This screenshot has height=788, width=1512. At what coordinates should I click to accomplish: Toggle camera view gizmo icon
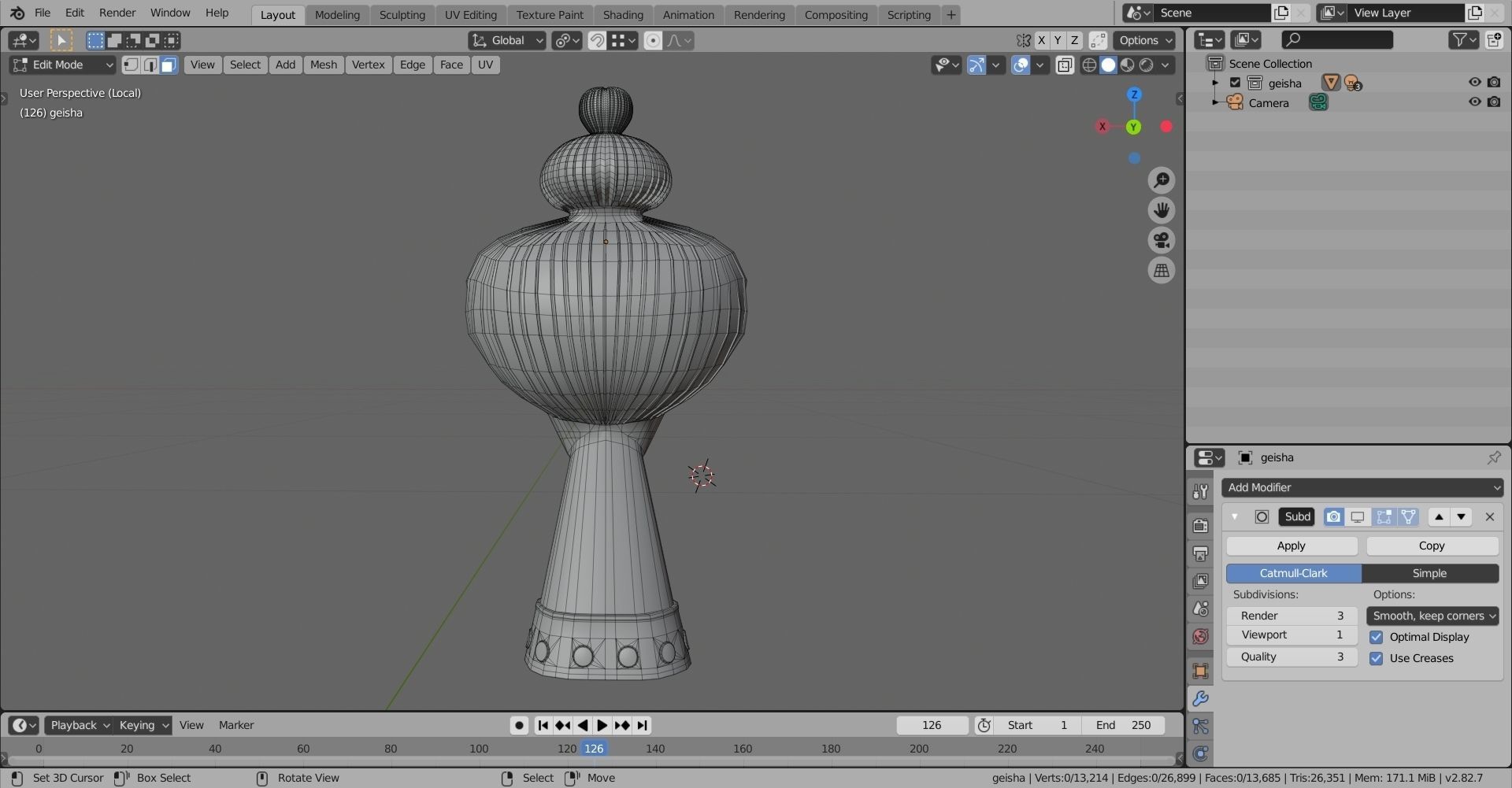pos(1162,240)
